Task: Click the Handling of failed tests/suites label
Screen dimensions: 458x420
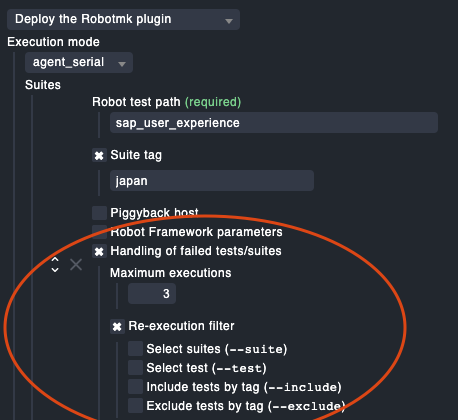Action: pyautogui.click(x=196, y=251)
